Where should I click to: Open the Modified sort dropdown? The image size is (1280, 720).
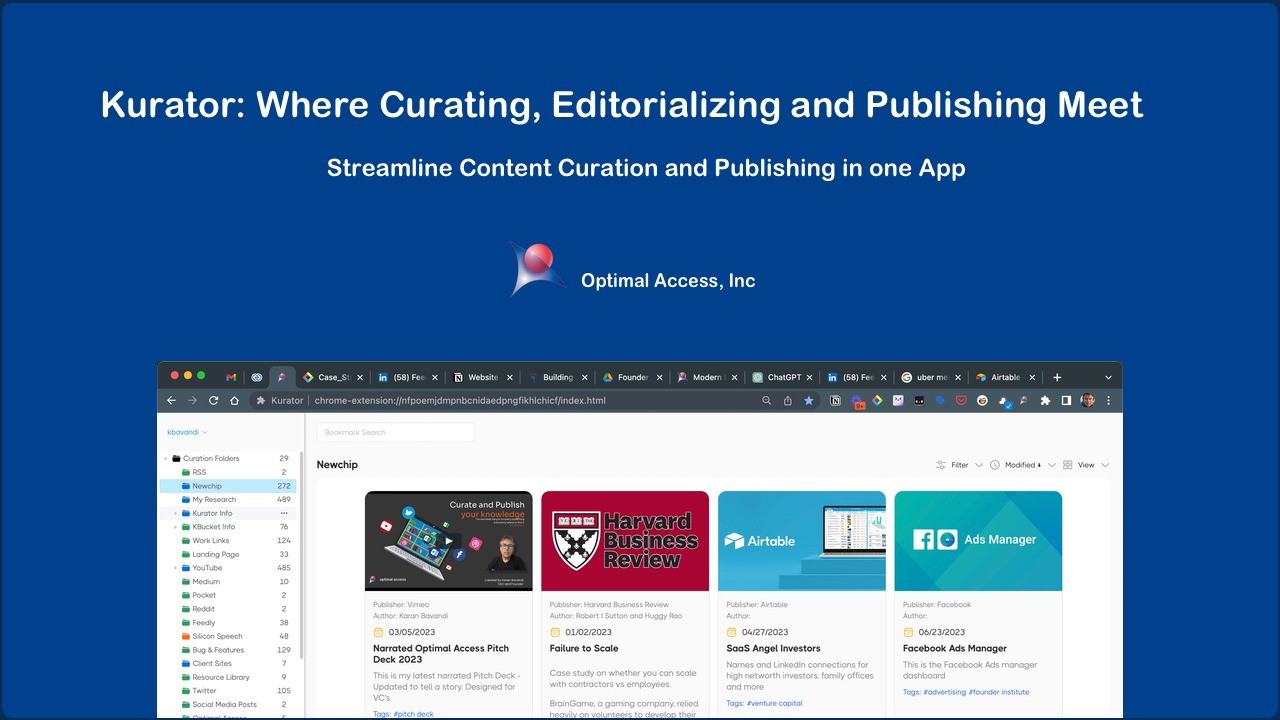pos(1022,465)
